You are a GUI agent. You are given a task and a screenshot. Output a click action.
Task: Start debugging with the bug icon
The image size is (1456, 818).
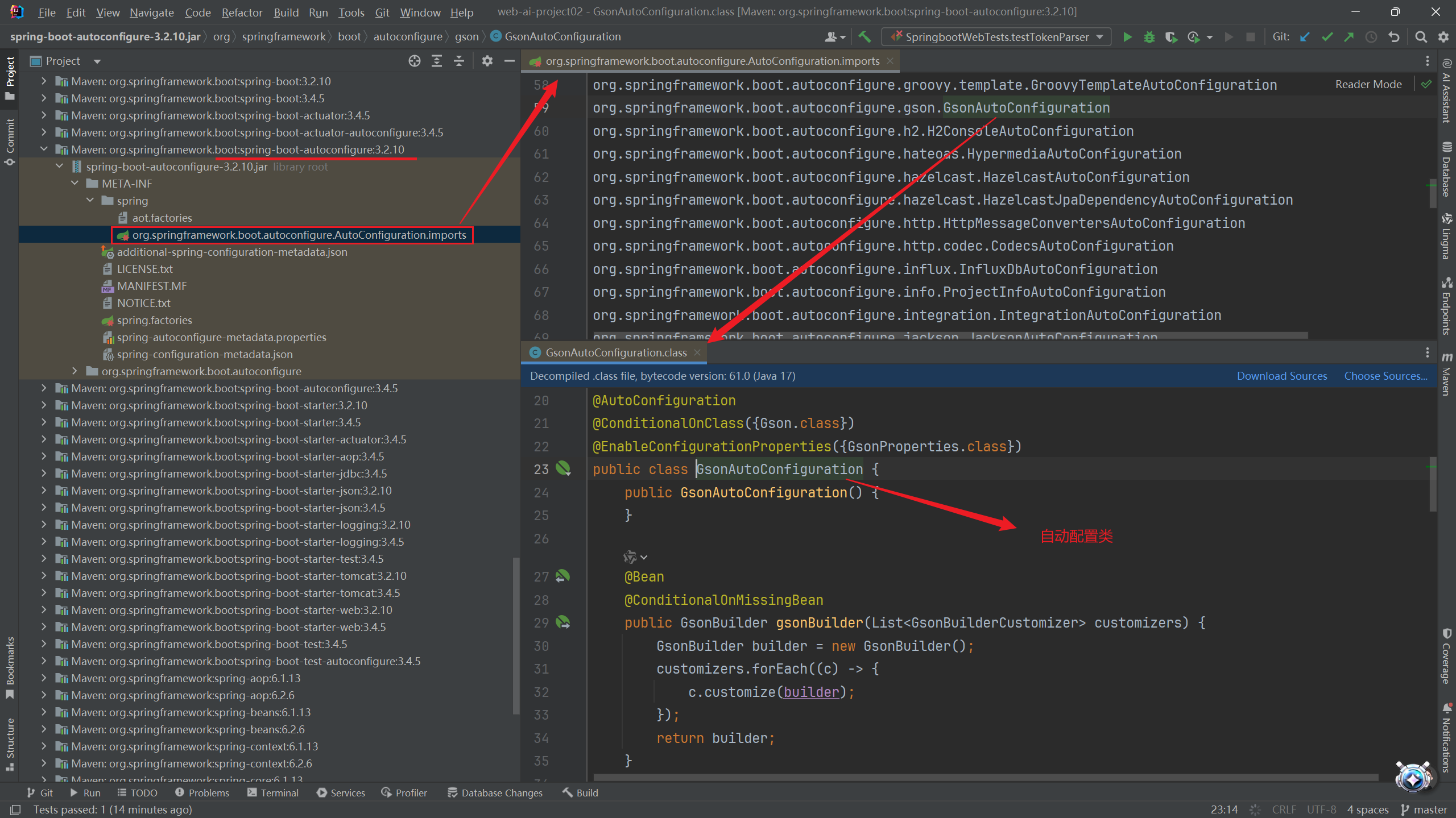point(1149,37)
